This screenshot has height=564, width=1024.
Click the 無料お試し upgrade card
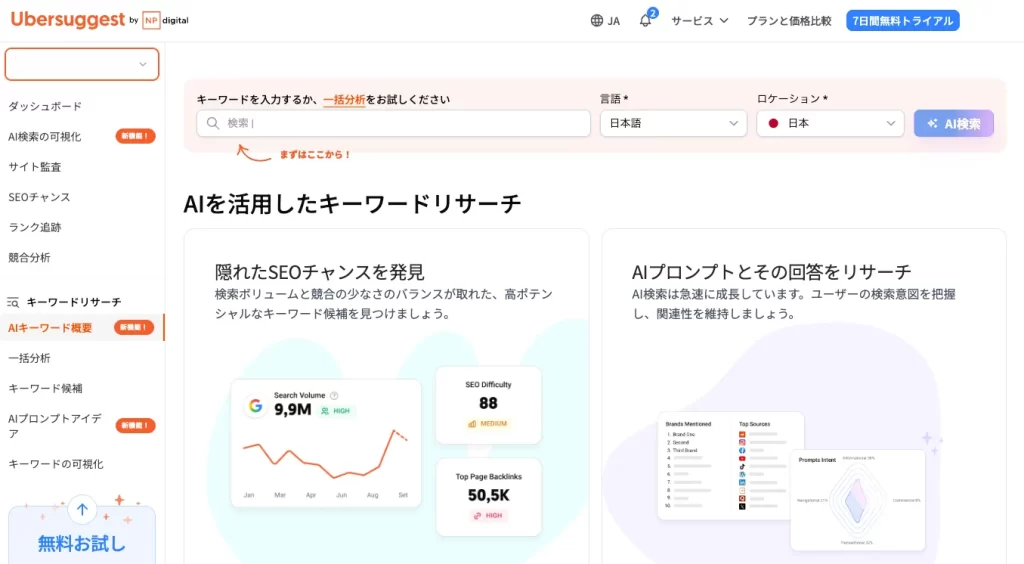[82, 535]
